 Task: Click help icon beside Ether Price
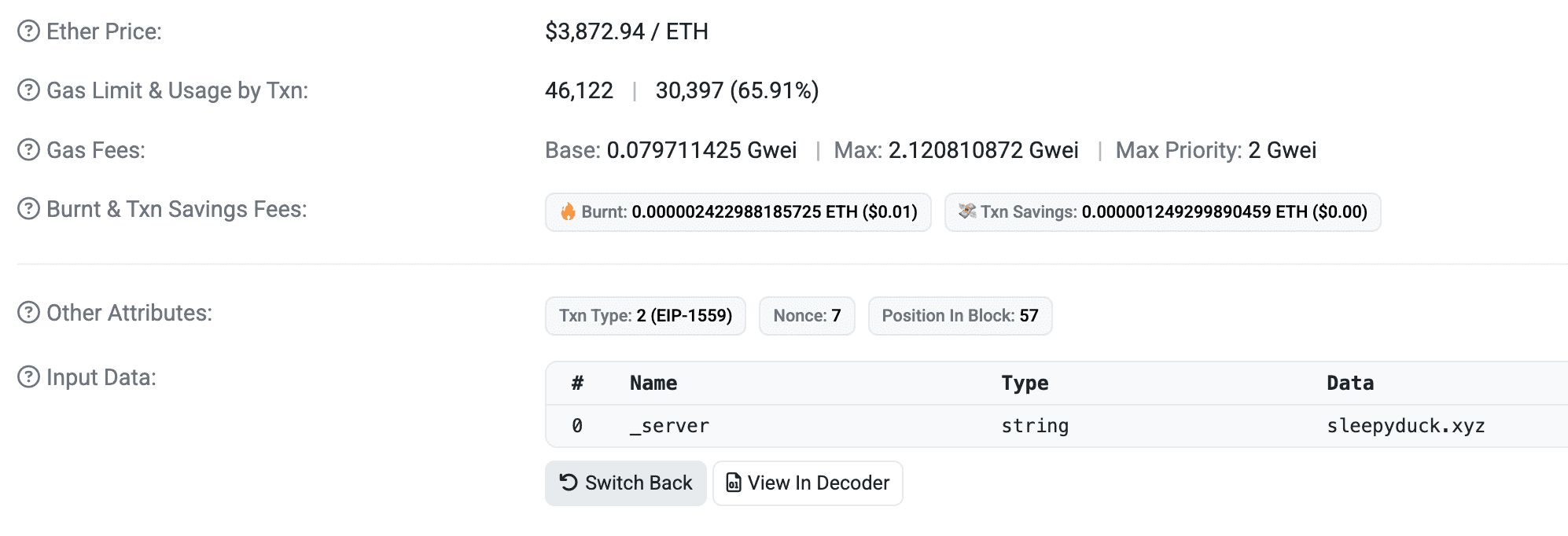click(x=28, y=31)
